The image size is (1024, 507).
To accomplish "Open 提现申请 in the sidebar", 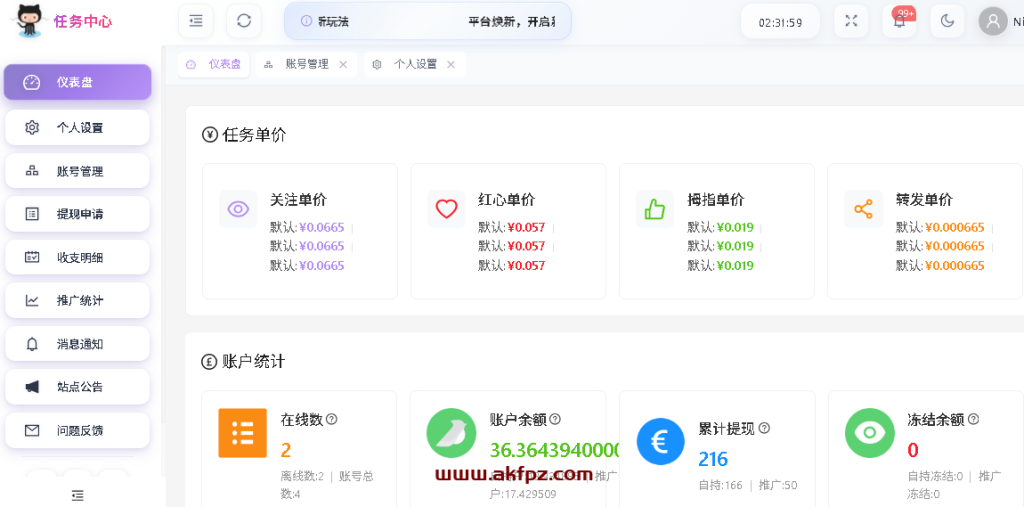I will 78,214.
